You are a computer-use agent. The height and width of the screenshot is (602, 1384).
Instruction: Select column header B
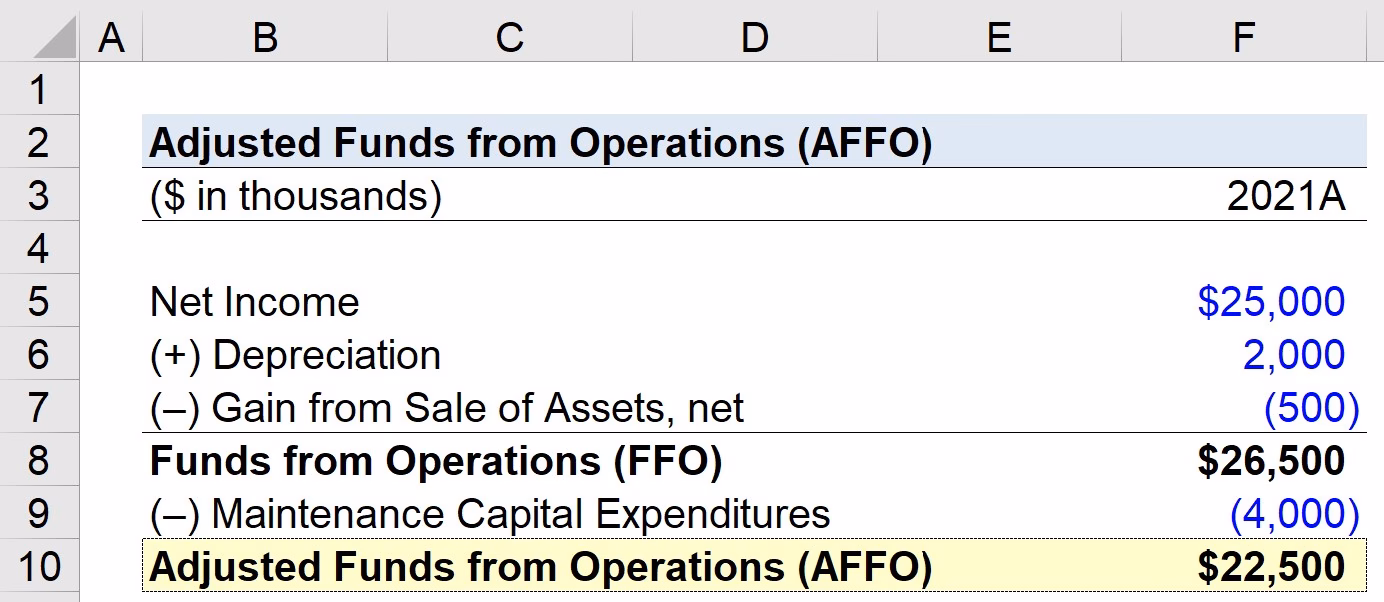tap(263, 37)
